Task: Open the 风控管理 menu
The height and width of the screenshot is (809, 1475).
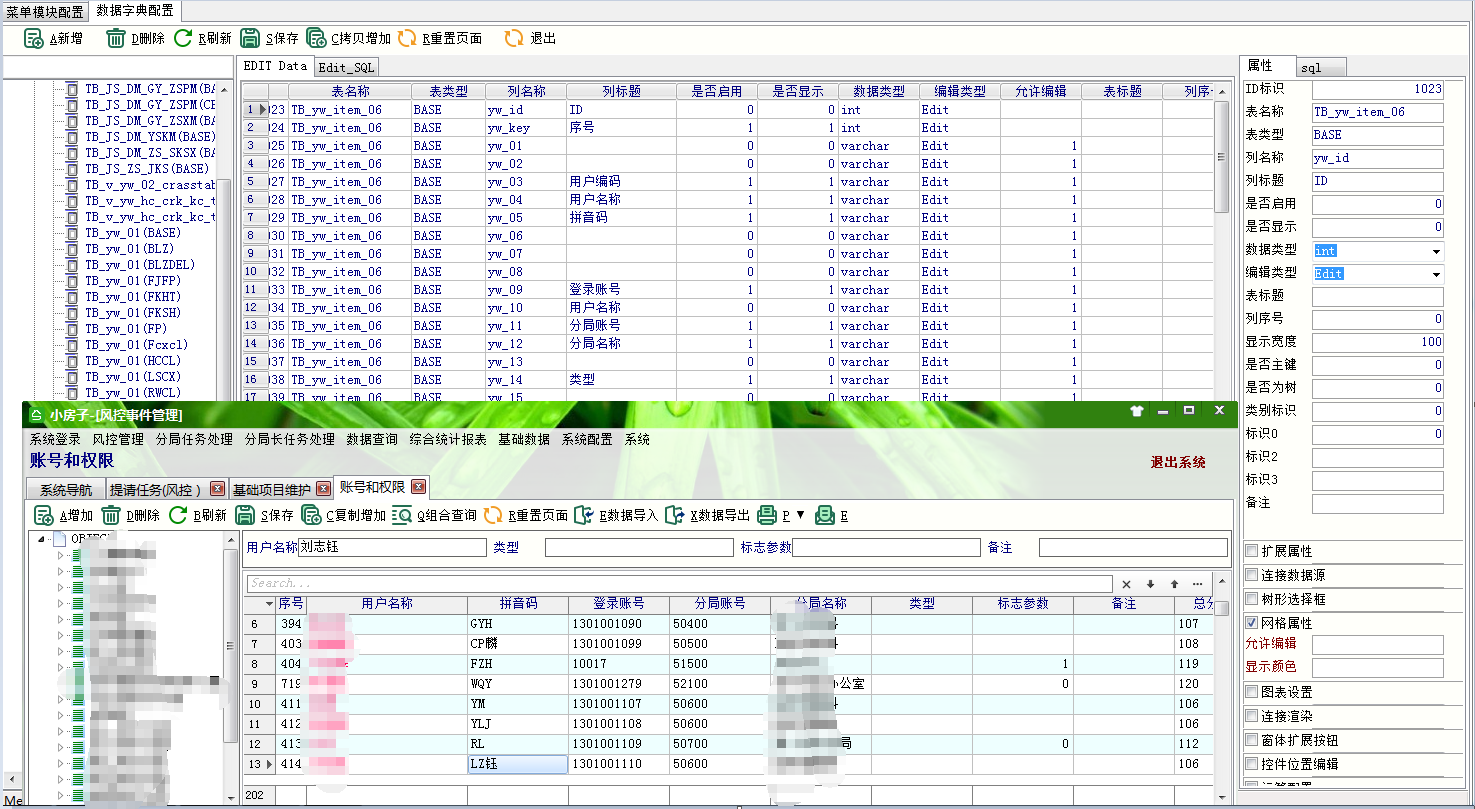Action: point(118,439)
